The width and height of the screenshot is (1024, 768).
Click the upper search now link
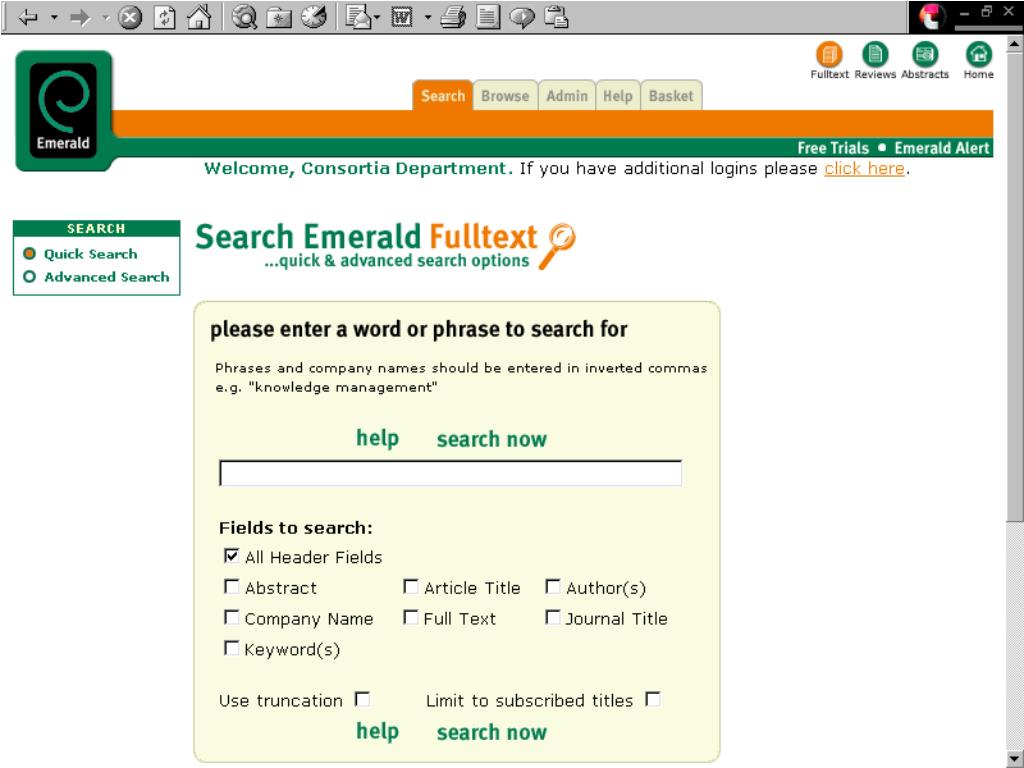(492, 440)
